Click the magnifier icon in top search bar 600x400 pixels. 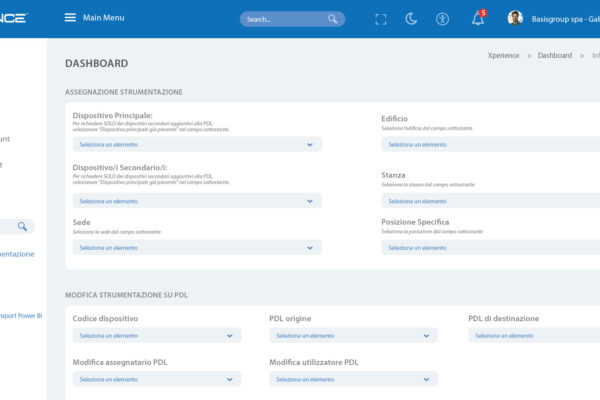click(x=333, y=19)
